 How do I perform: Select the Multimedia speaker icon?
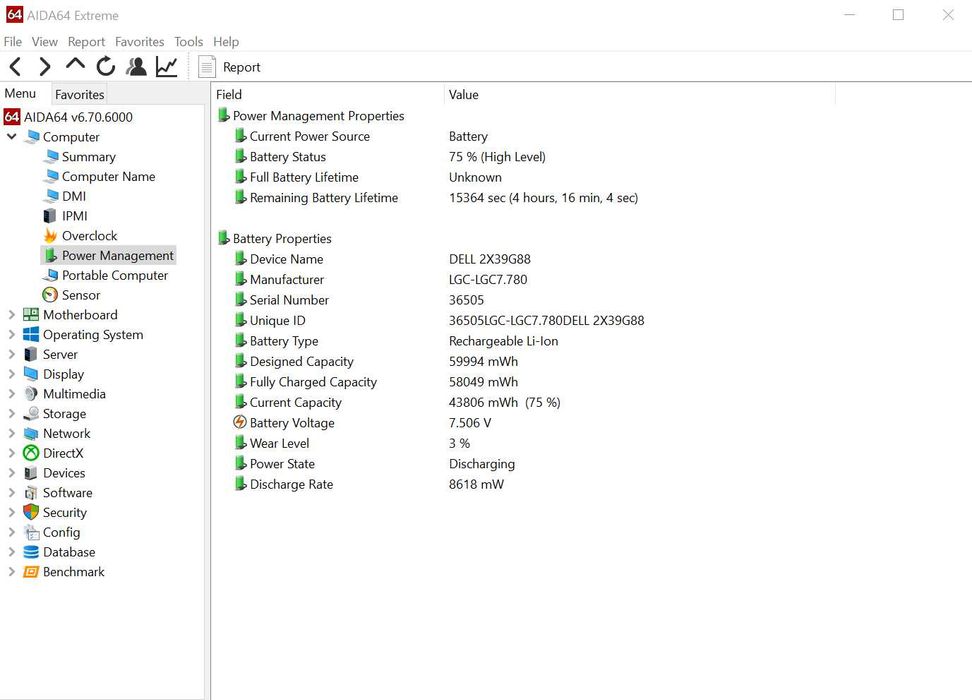(30, 394)
